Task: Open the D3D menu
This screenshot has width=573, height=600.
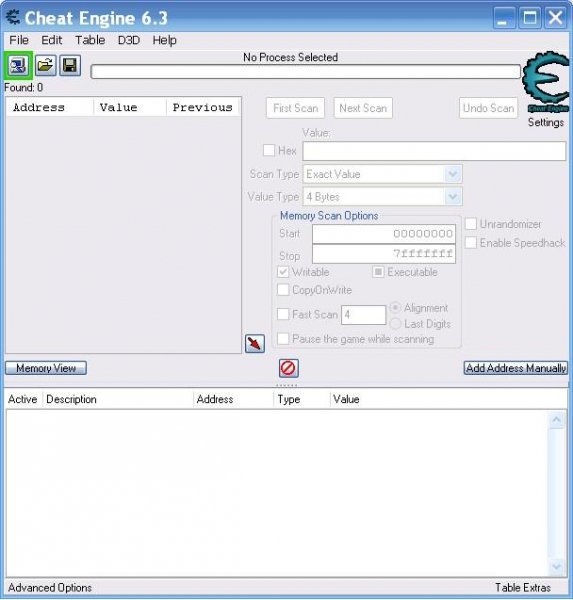Action: pos(129,40)
